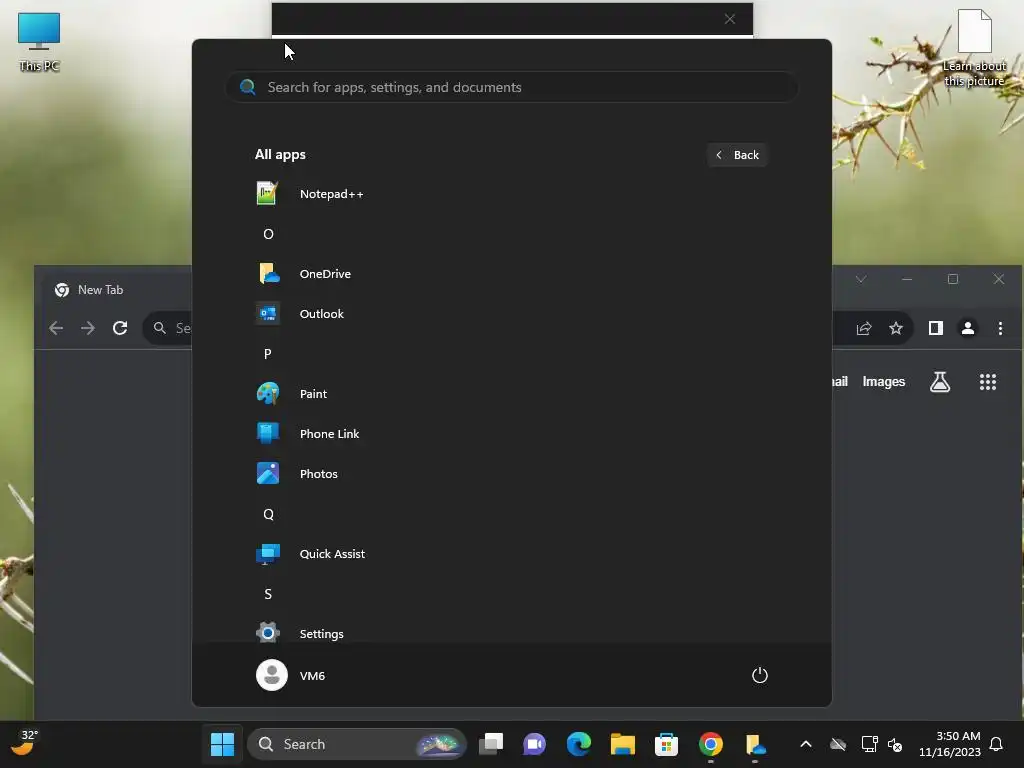Image resolution: width=1024 pixels, height=768 pixels.
Task: Launch Quick Assist
Action: [511, 554]
